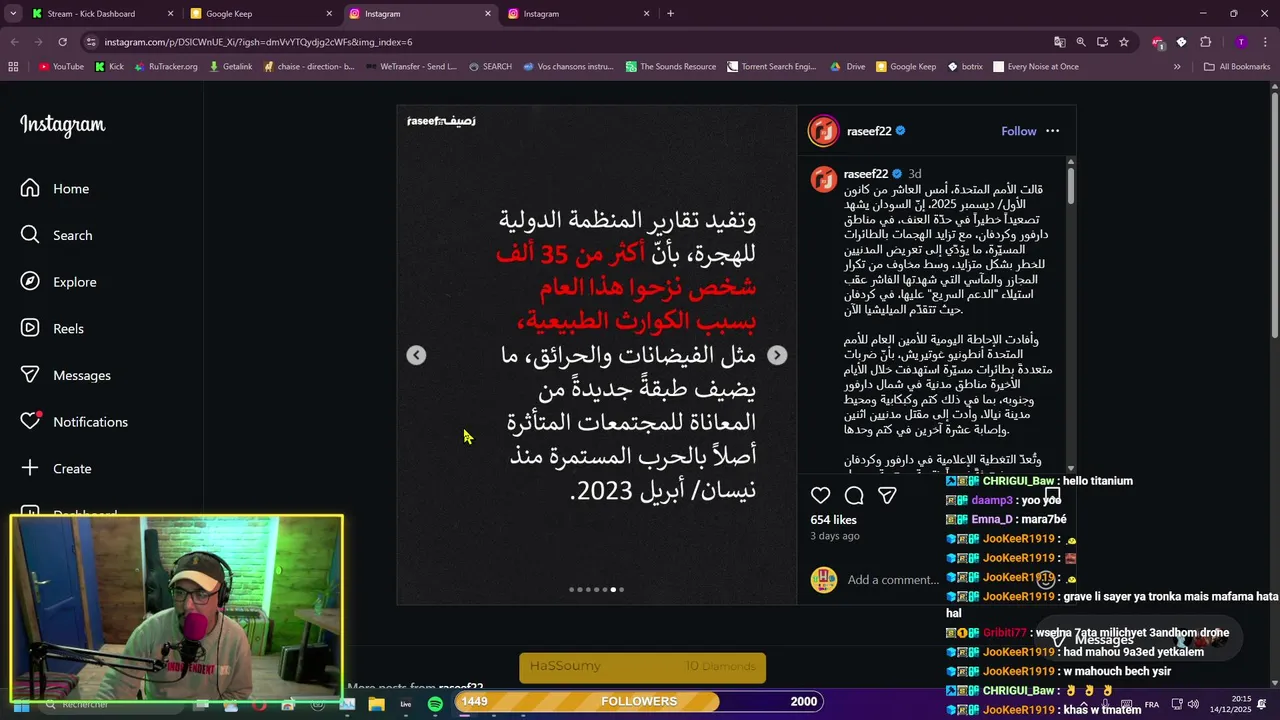Bookmark this page with star icon
Viewport: 1280px width, 720px height.
click(x=1124, y=42)
